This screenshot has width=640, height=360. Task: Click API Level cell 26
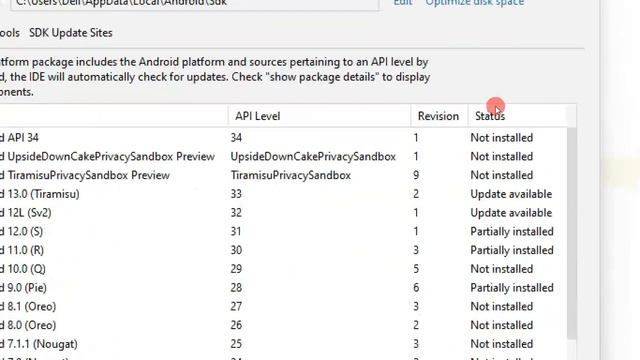(x=236, y=326)
